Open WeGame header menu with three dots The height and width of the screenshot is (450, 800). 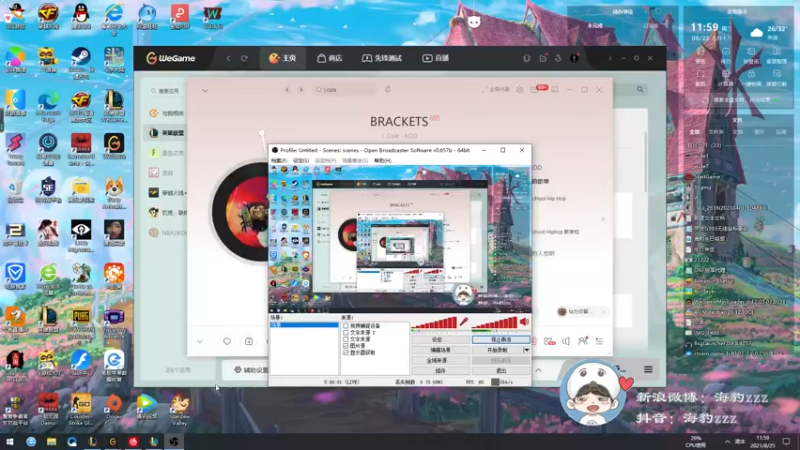(610, 58)
